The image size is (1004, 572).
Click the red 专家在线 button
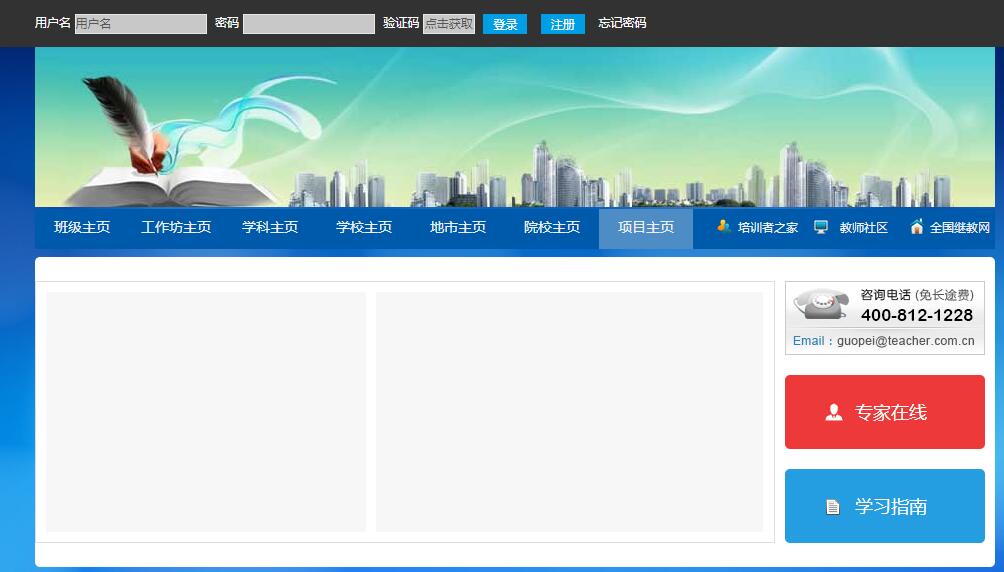(x=885, y=412)
